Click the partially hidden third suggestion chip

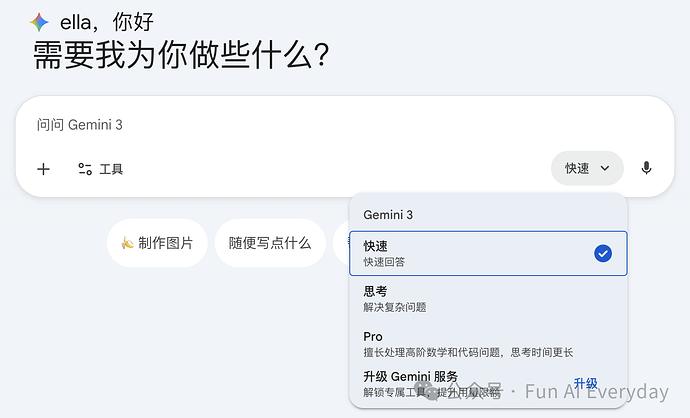[x=341, y=243]
